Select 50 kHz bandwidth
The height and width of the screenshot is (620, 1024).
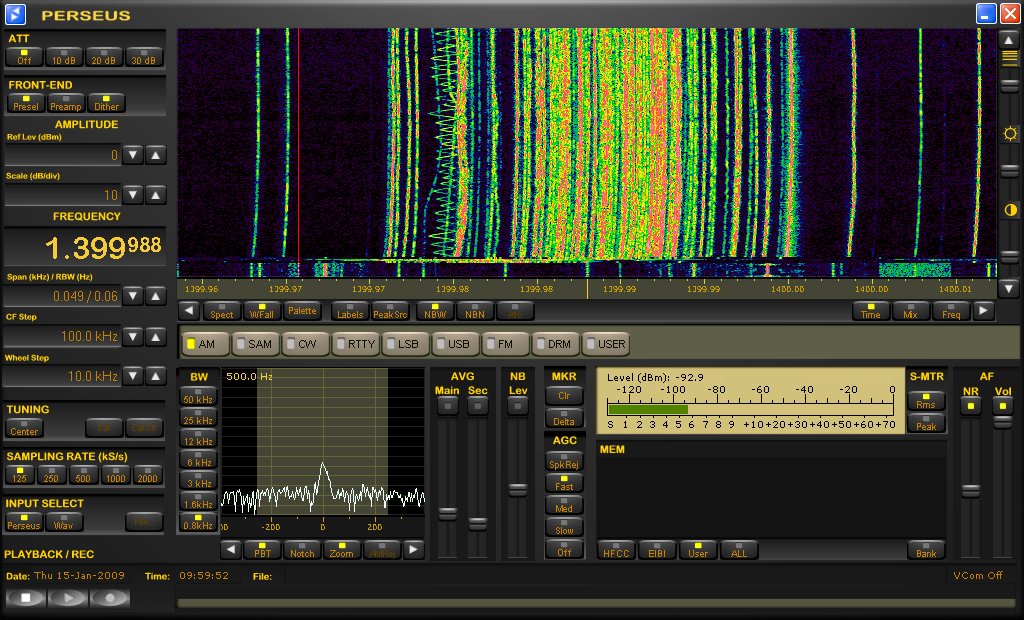point(198,396)
